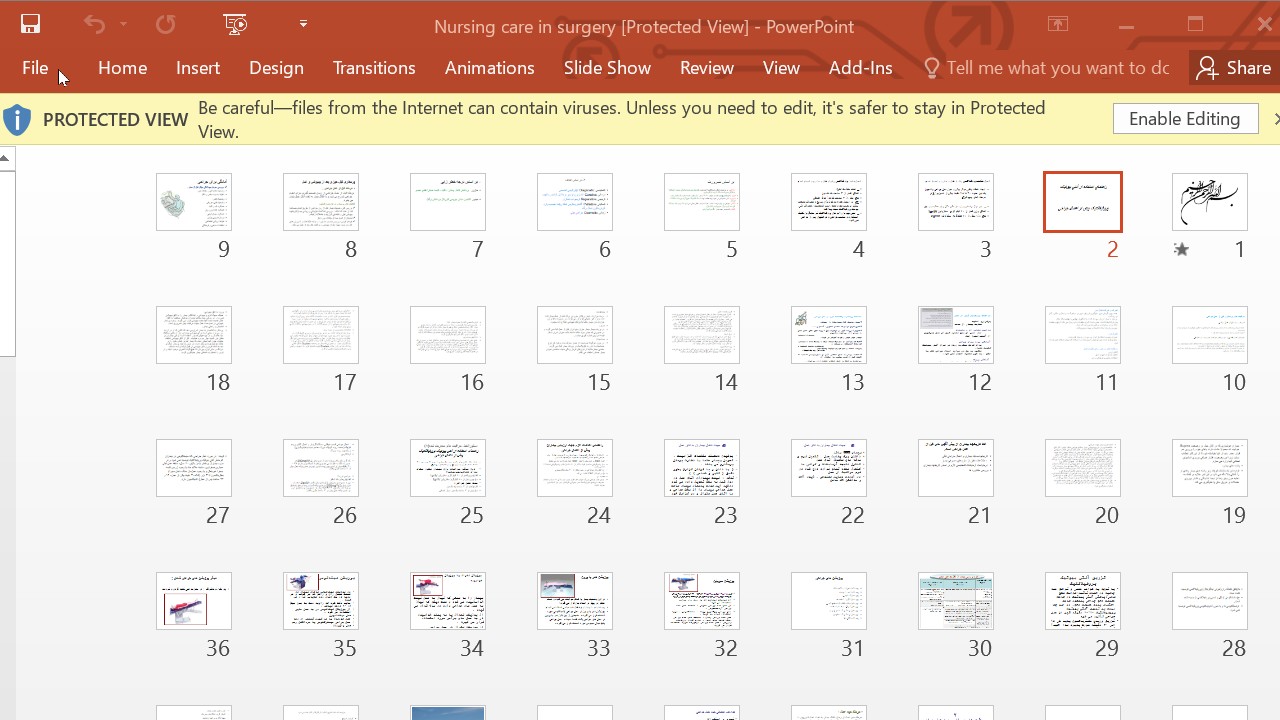The height and width of the screenshot is (720, 1280).
Task: Select slide 2 thumbnail
Action: click(x=1083, y=202)
